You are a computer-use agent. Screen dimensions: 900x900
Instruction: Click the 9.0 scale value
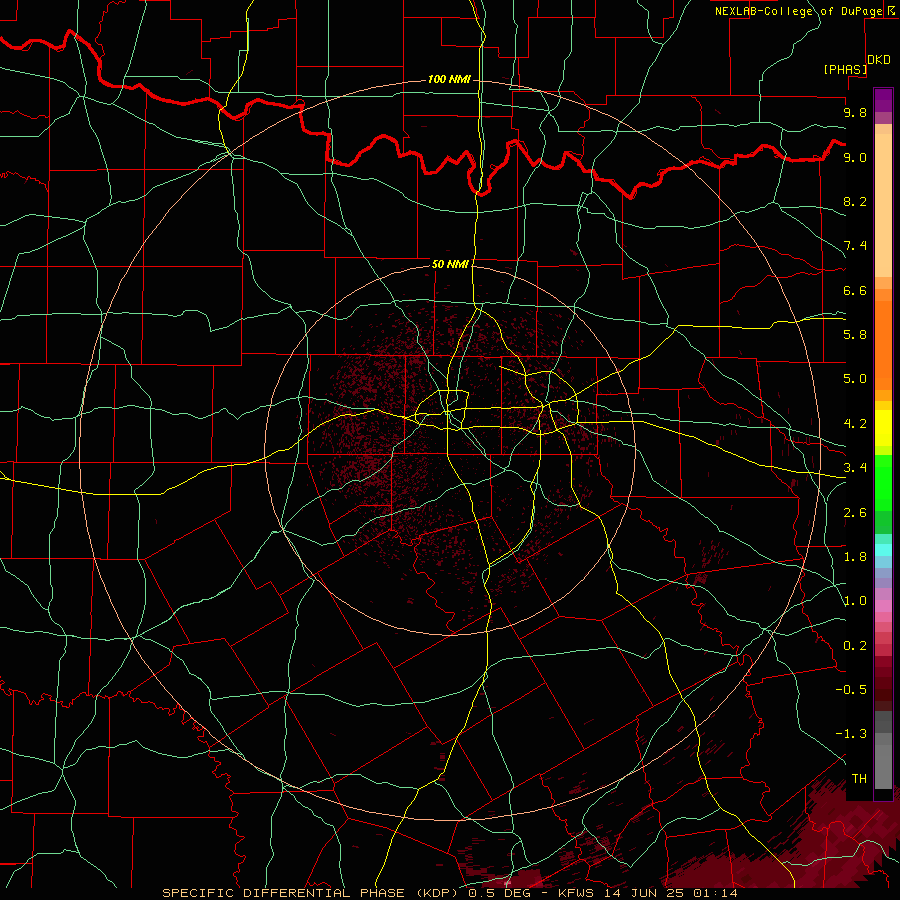coord(855,157)
